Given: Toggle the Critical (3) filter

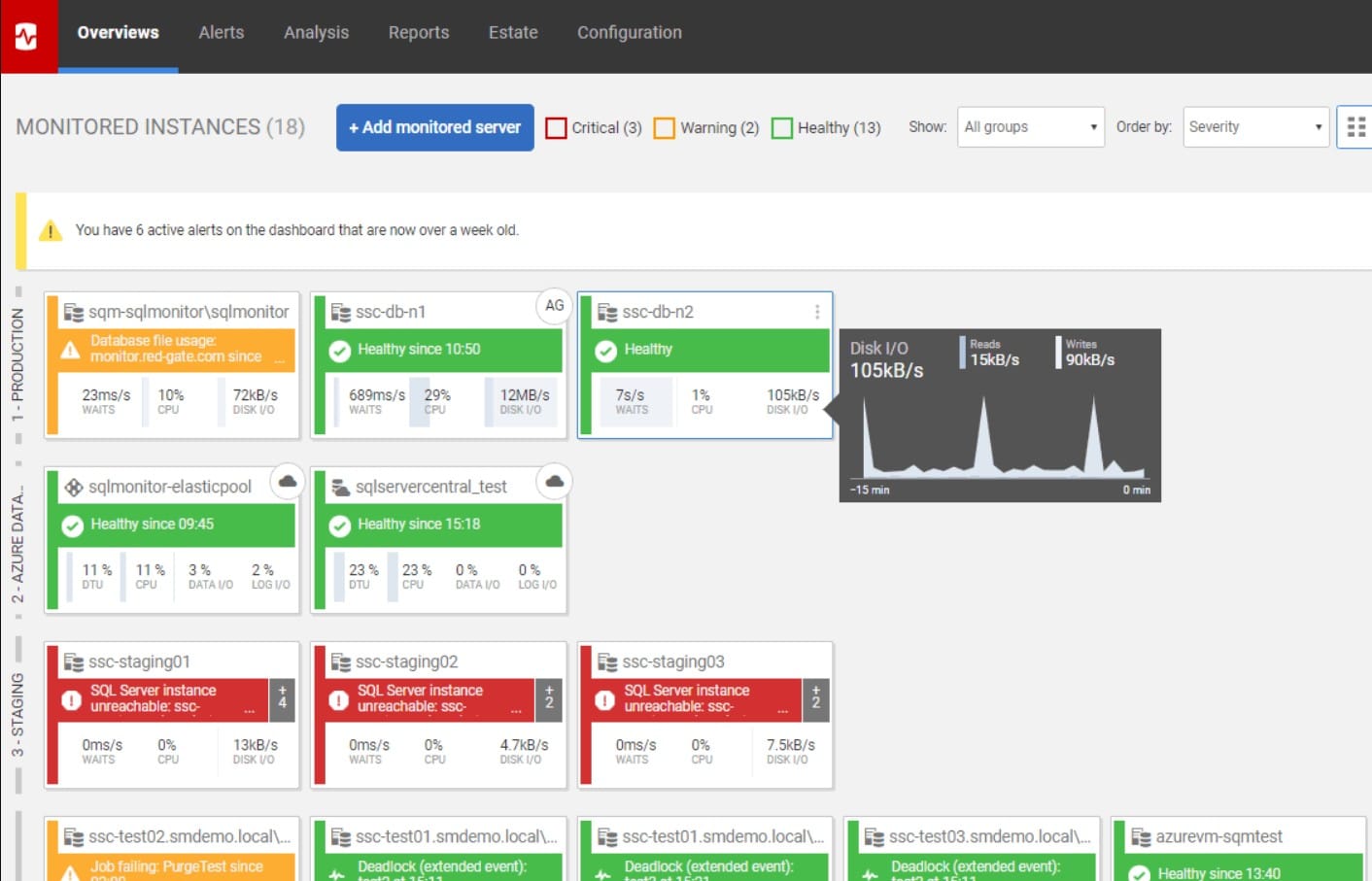Looking at the screenshot, I should point(556,127).
